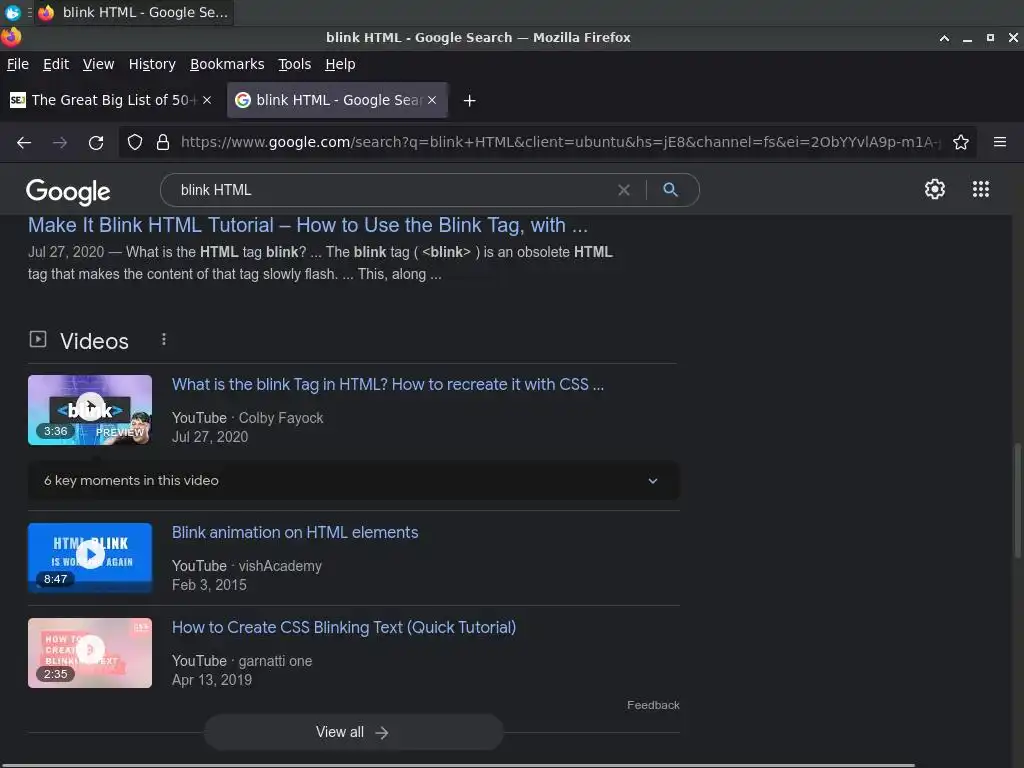Open the Help menu
1024x768 pixels.
click(340, 64)
